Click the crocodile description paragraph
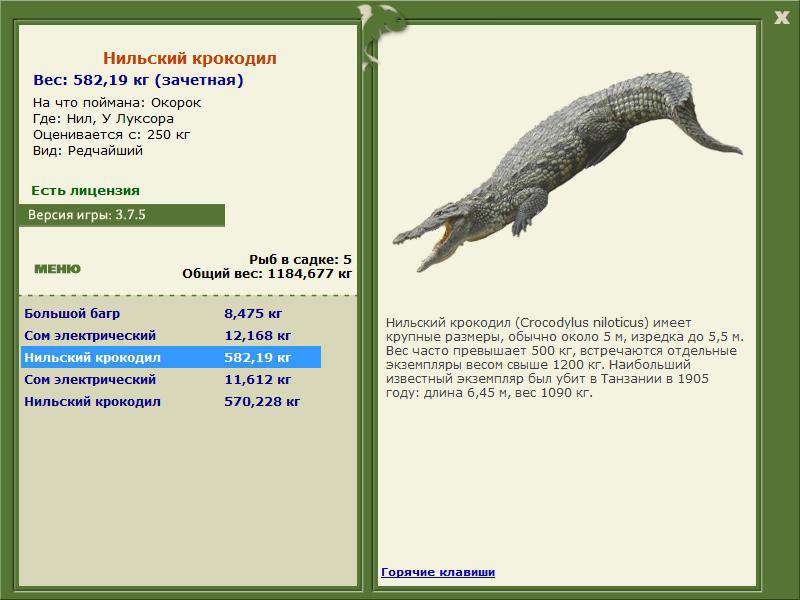Viewport: 800px width, 600px height. 565,358
